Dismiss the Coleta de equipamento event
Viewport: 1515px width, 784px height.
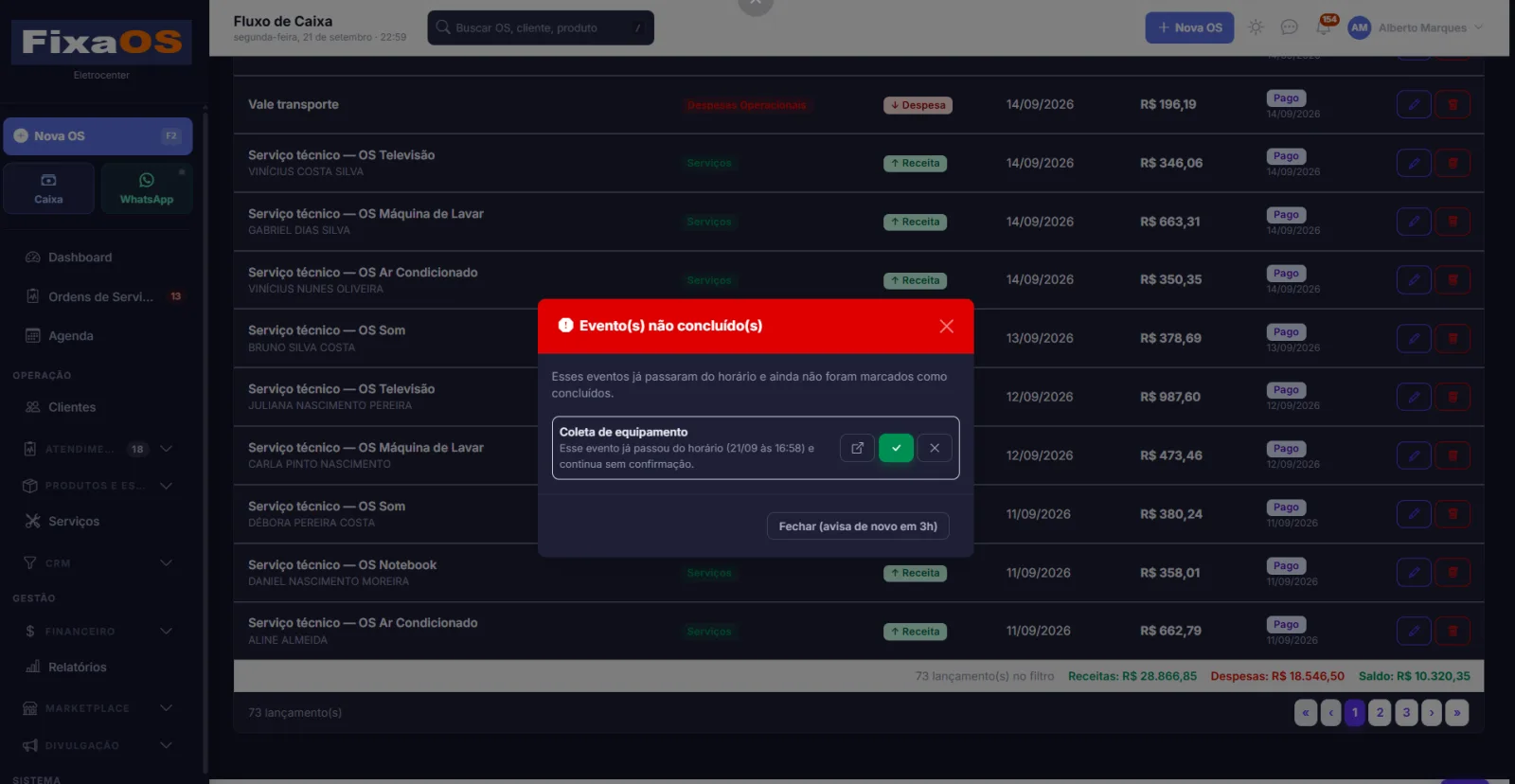coord(935,448)
